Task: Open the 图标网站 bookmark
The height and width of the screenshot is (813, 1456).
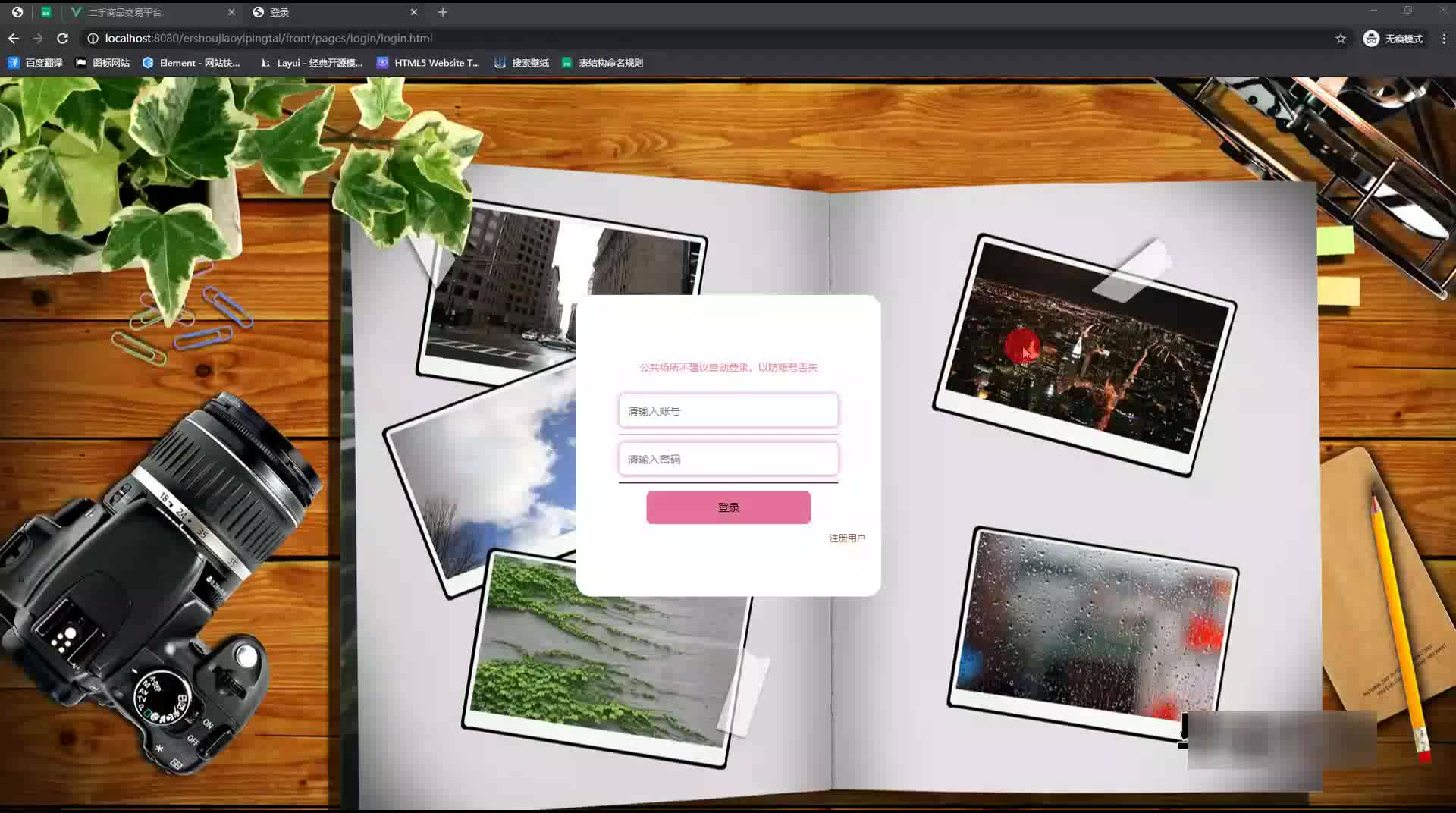Action: (x=103, y=63)
